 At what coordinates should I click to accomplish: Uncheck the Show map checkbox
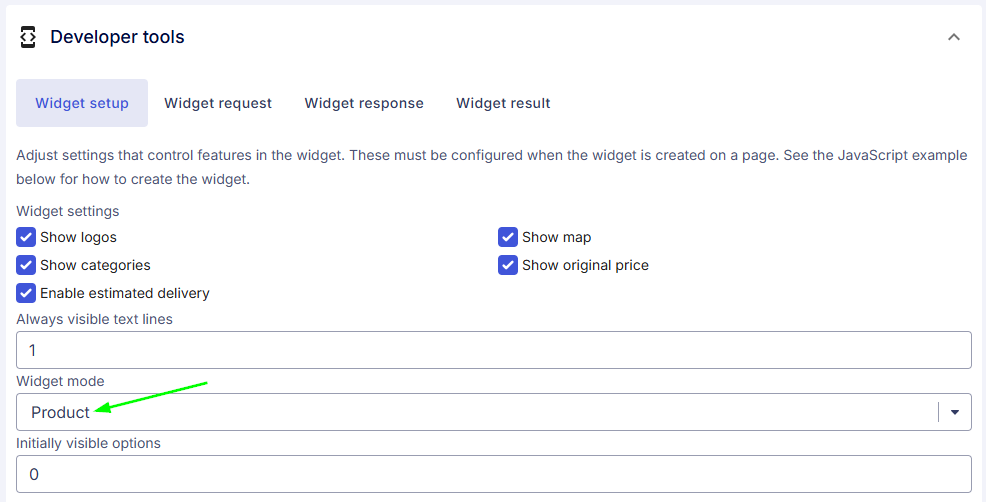508,237
